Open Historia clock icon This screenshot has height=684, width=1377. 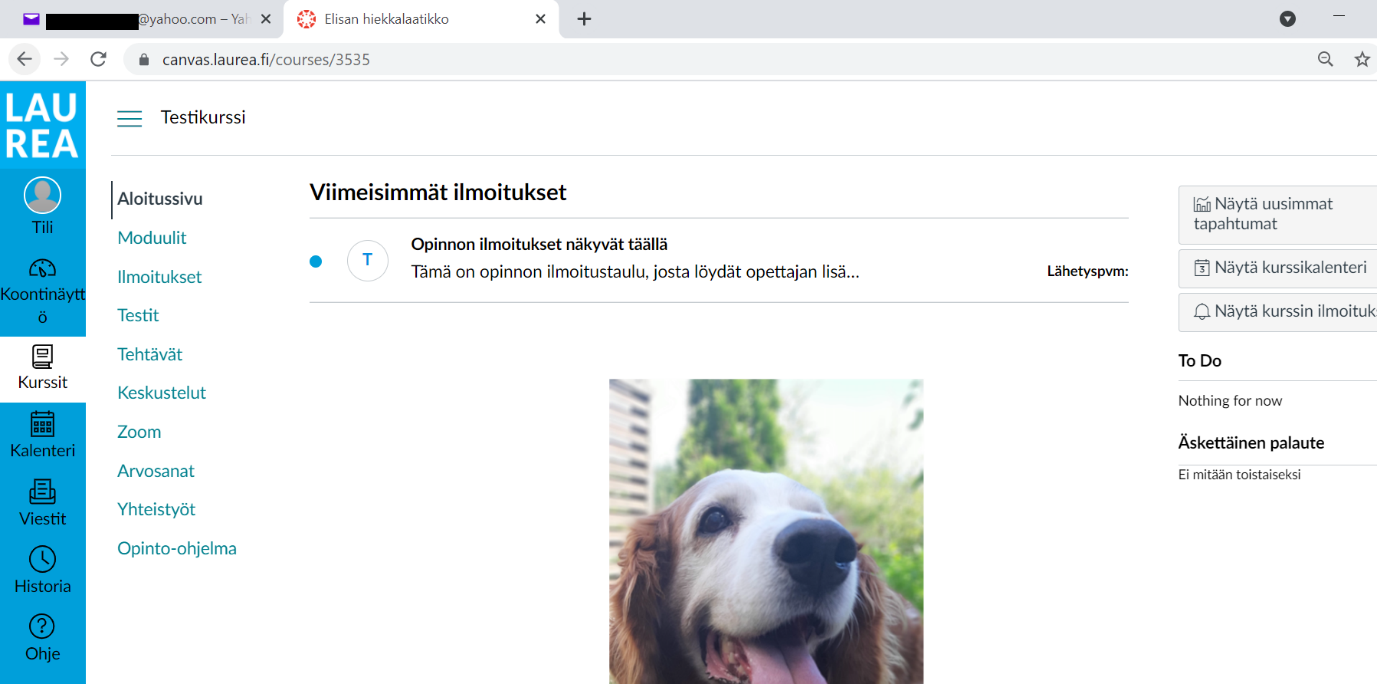click(42, 559)
